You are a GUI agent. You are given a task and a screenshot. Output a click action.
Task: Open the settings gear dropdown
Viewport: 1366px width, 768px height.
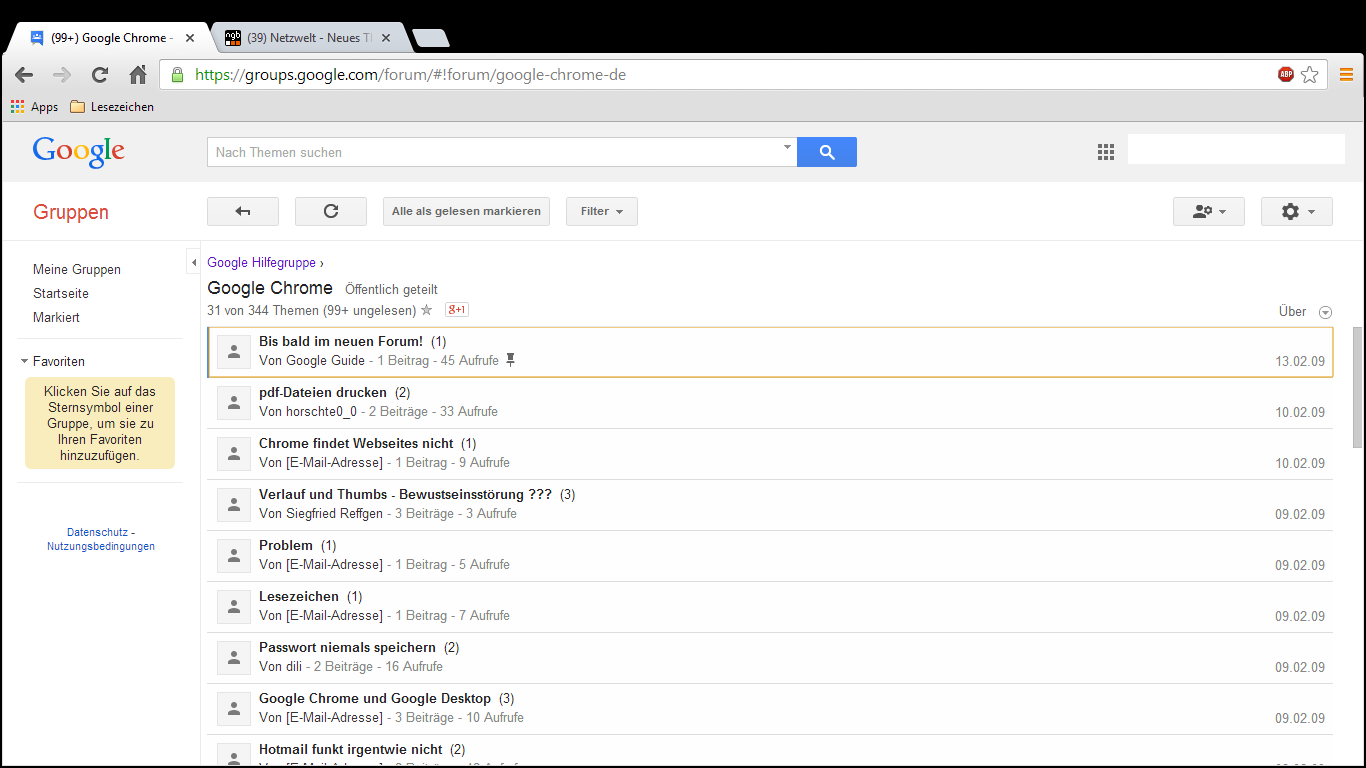[1296, 211]
